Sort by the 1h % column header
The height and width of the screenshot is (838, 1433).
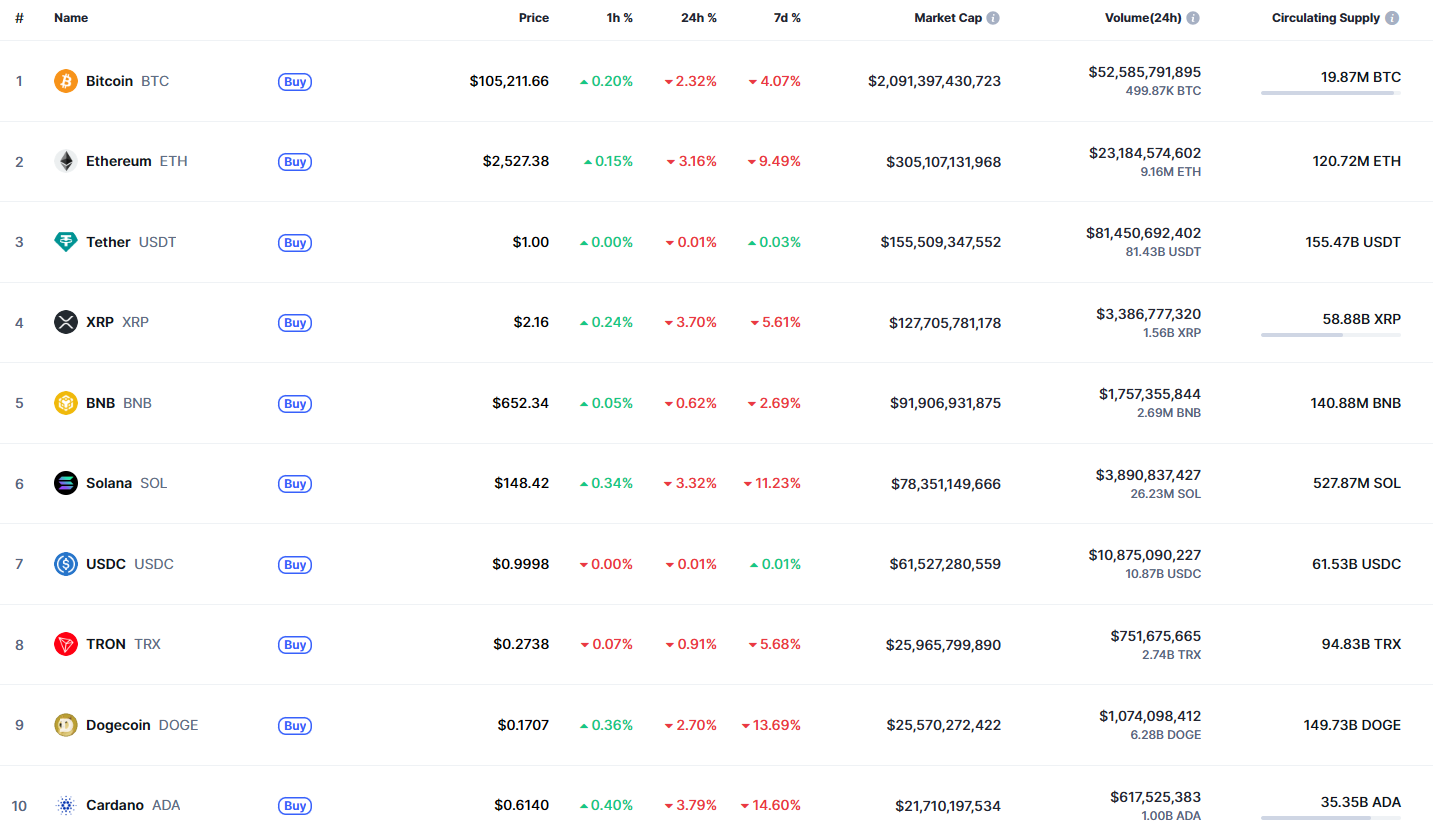620,18
